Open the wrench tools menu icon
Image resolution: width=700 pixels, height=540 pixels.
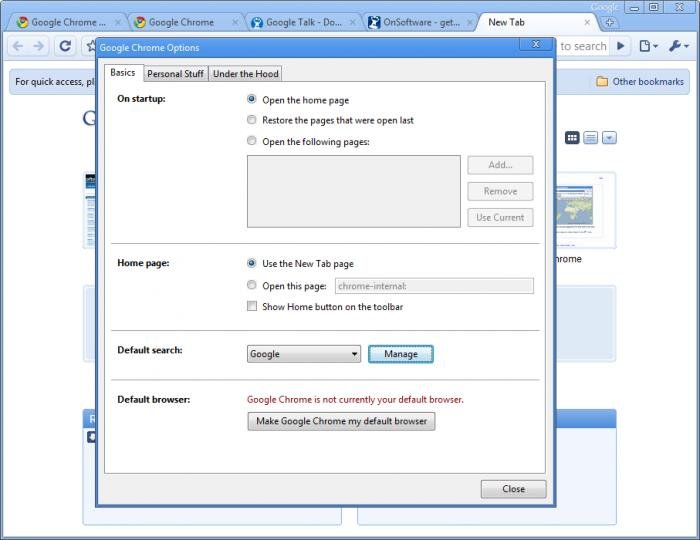[x=679, y=46]
